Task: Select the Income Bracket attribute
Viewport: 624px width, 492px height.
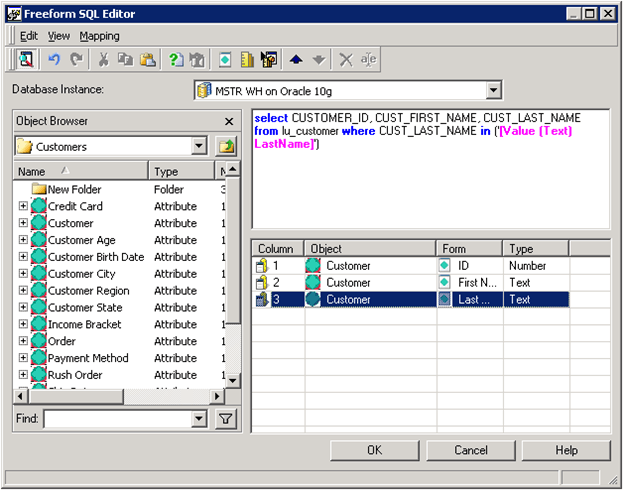Action: 85,325
